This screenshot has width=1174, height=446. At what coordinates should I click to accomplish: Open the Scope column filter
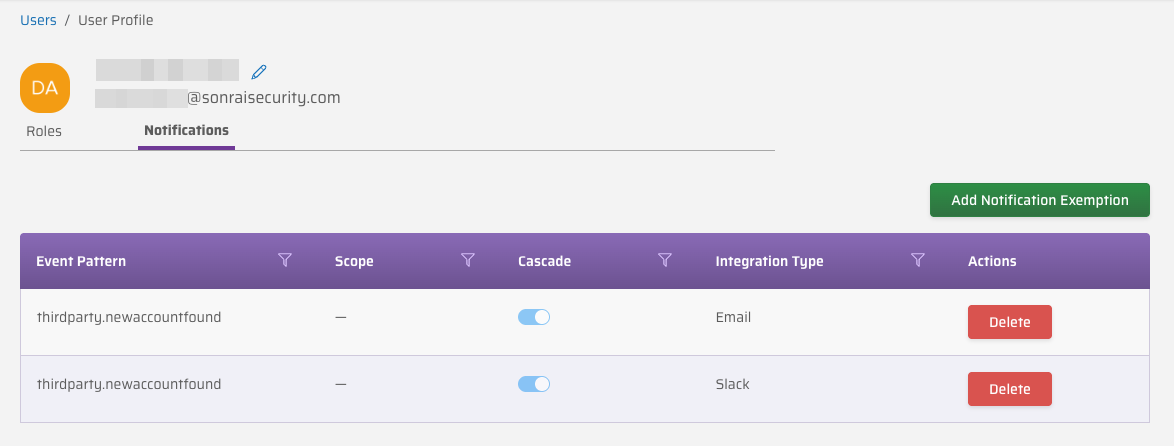click(x=467, y=261)
